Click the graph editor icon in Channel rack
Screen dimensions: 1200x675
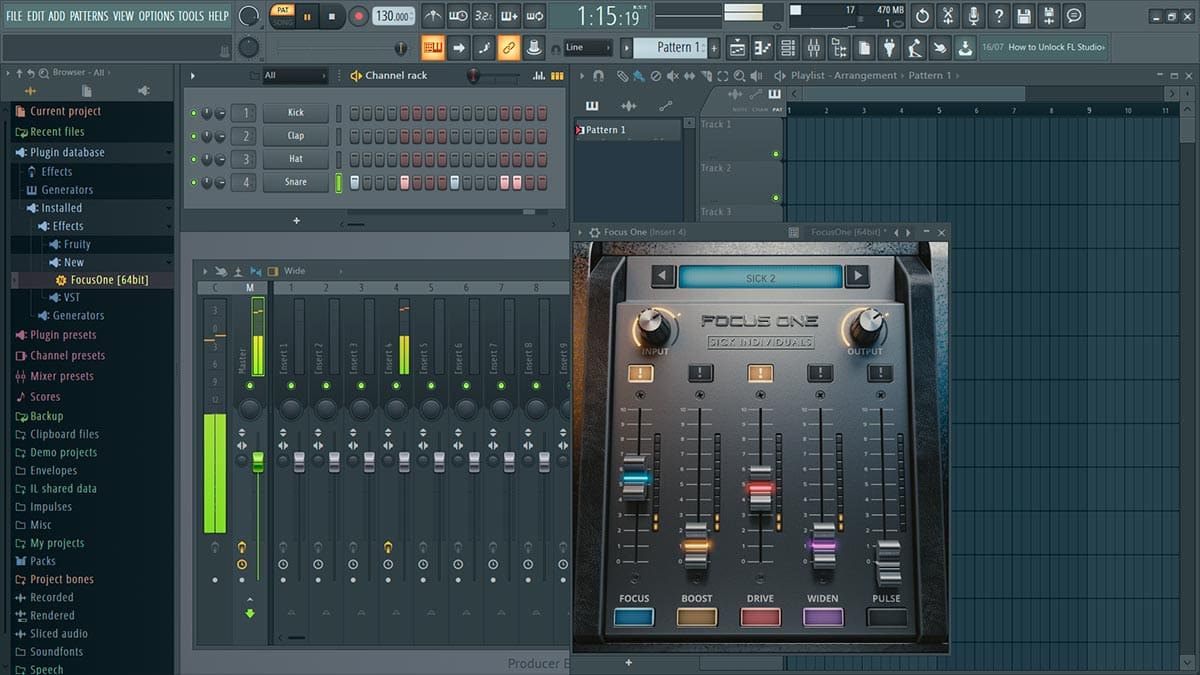[539, 76]
